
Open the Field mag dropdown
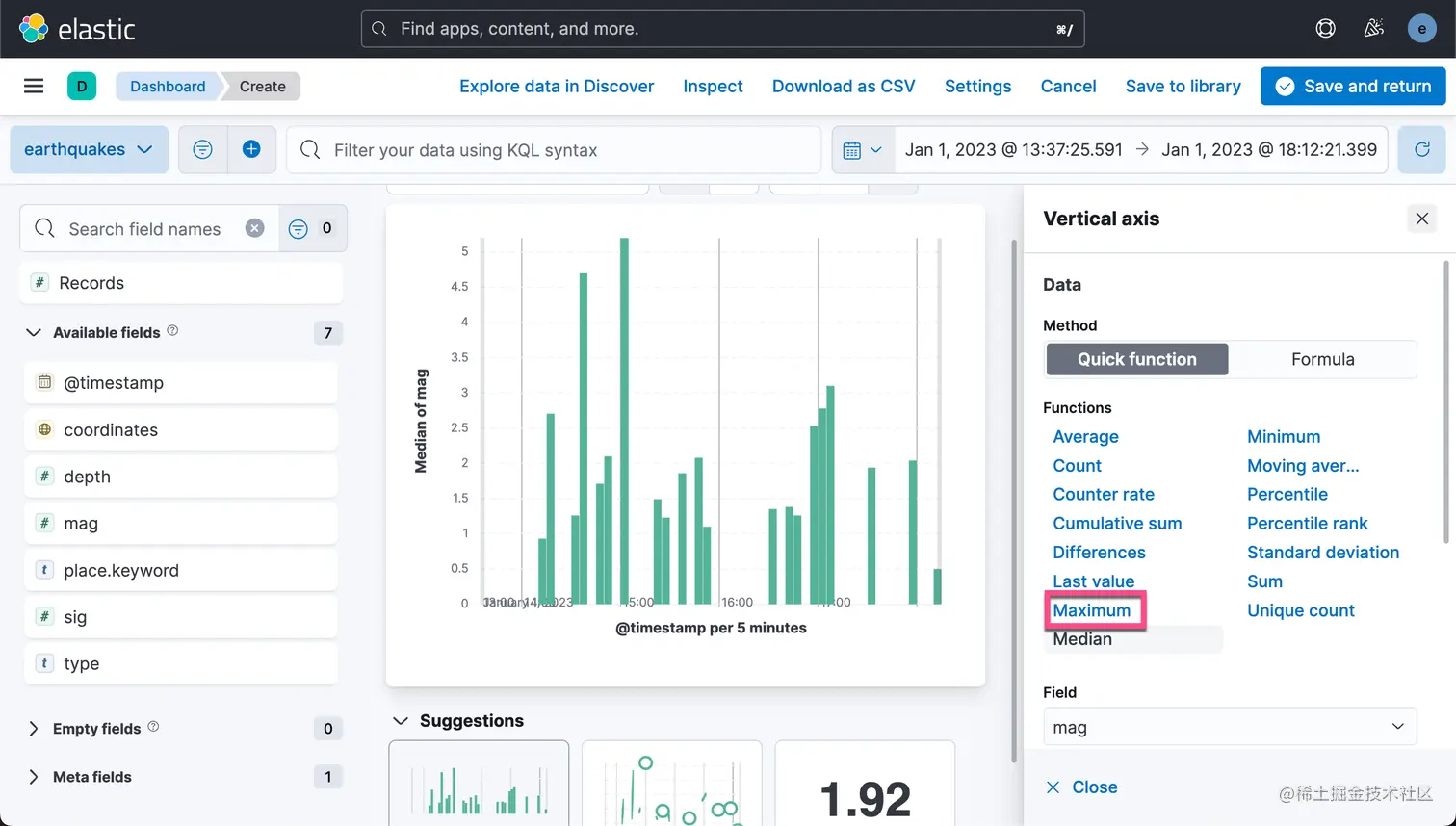point(1230,727)
